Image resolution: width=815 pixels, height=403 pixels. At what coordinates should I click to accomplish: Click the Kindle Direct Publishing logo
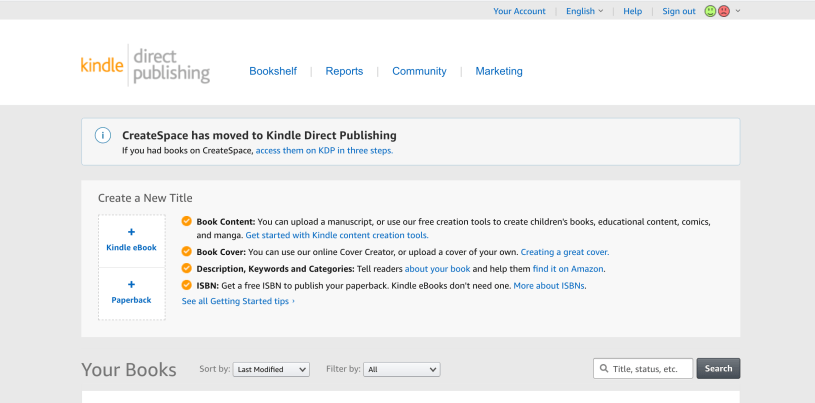pyautogui.click(x=145, y=64)
